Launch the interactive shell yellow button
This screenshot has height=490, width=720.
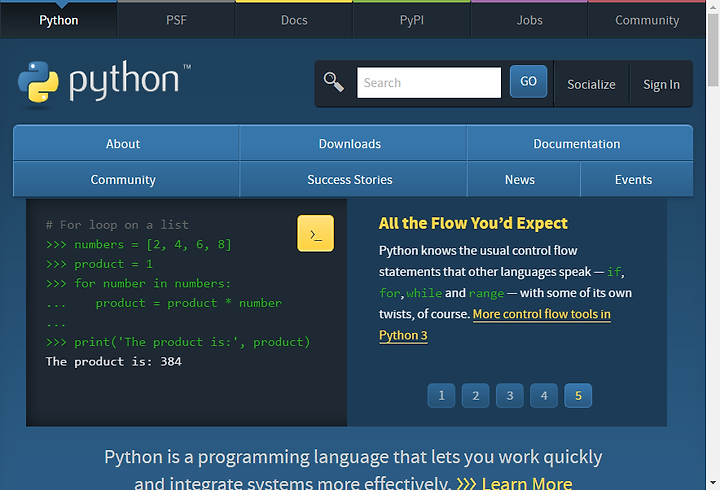315,233
